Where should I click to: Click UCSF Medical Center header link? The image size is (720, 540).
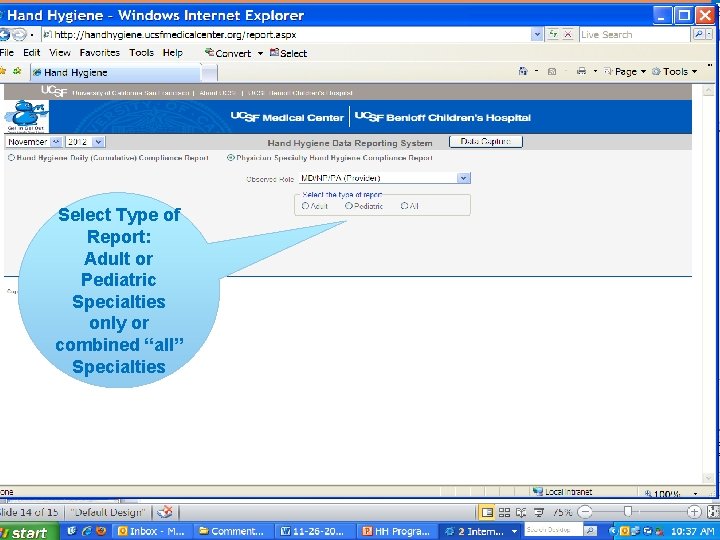click(x=287, y=118)
